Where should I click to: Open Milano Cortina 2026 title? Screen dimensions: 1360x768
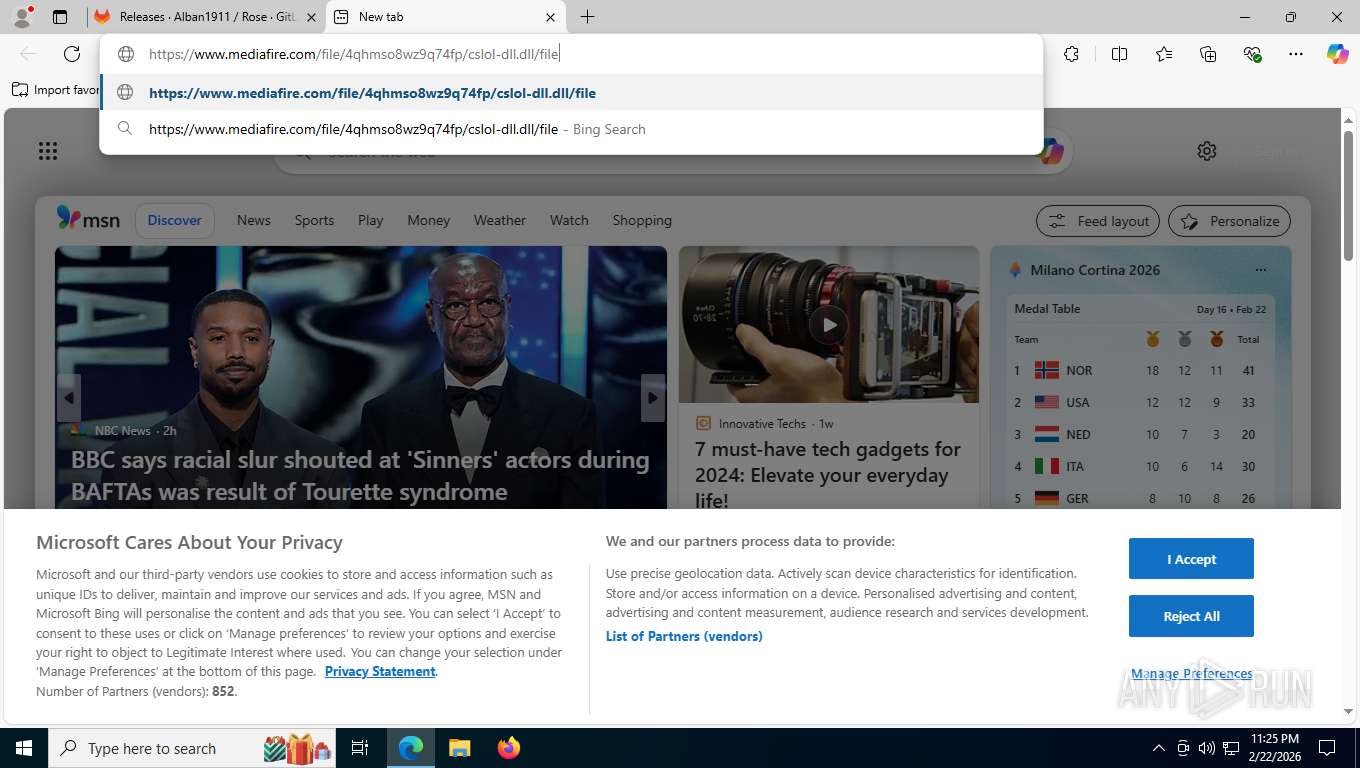point(1095,270)
